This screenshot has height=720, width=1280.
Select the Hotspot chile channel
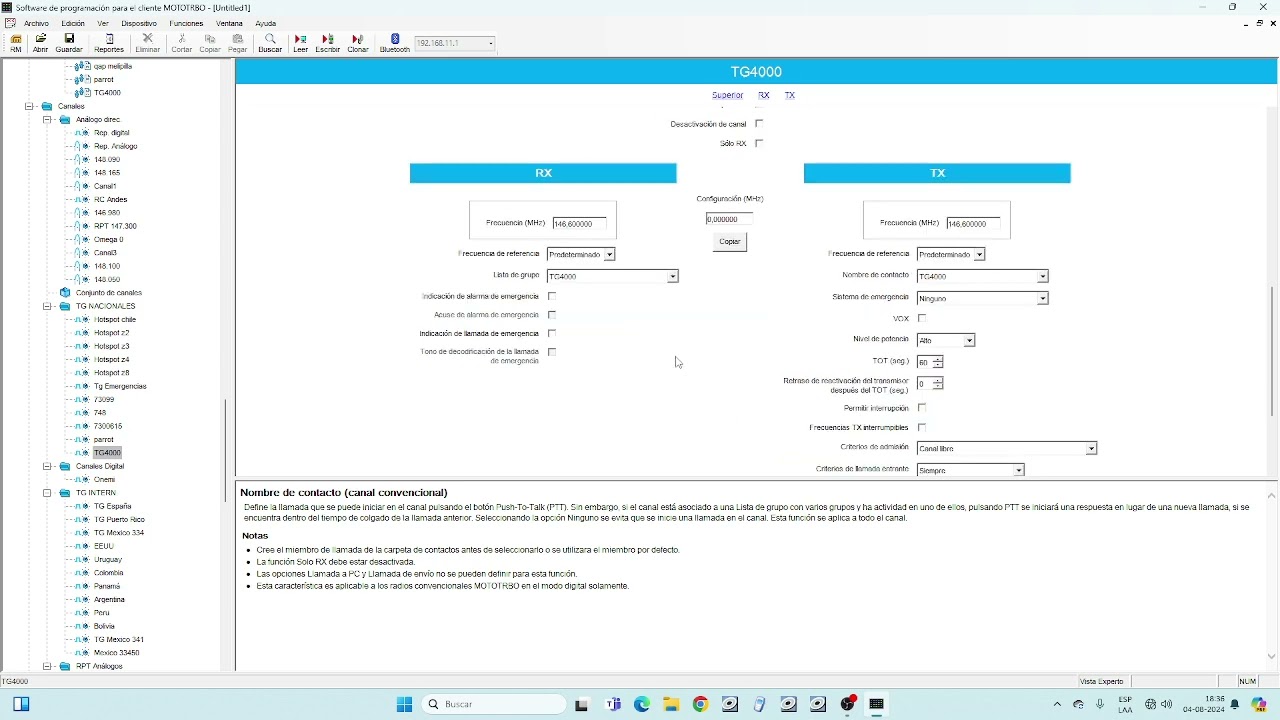(x=115, y=319)
